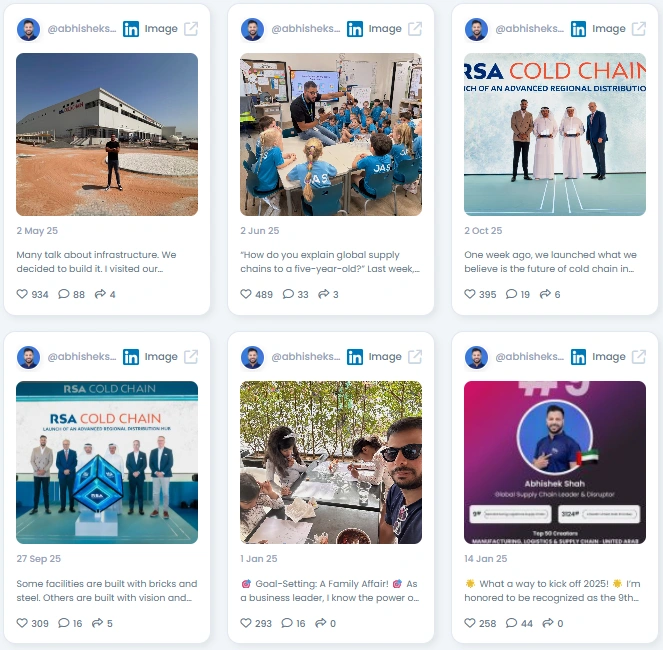Open external link on 2 May 25 post
Viewport: 663px width, 650px height.
pyautogui.click(x=191, y=29)
